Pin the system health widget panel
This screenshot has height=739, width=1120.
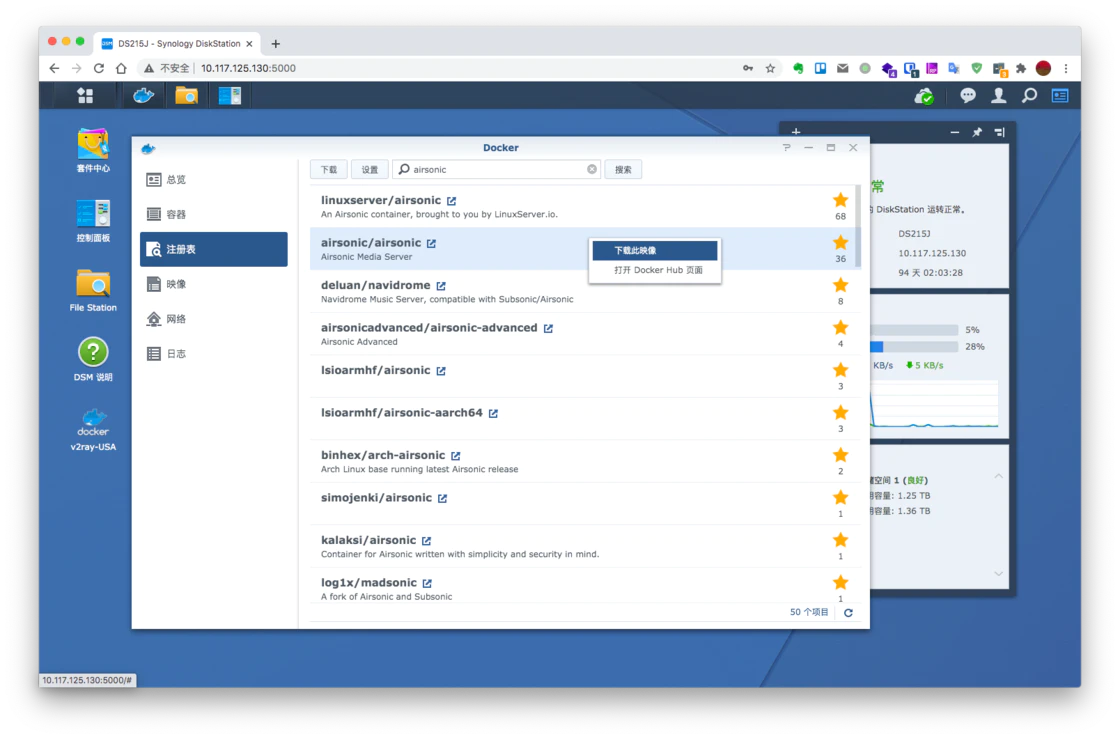click(977, 133)
